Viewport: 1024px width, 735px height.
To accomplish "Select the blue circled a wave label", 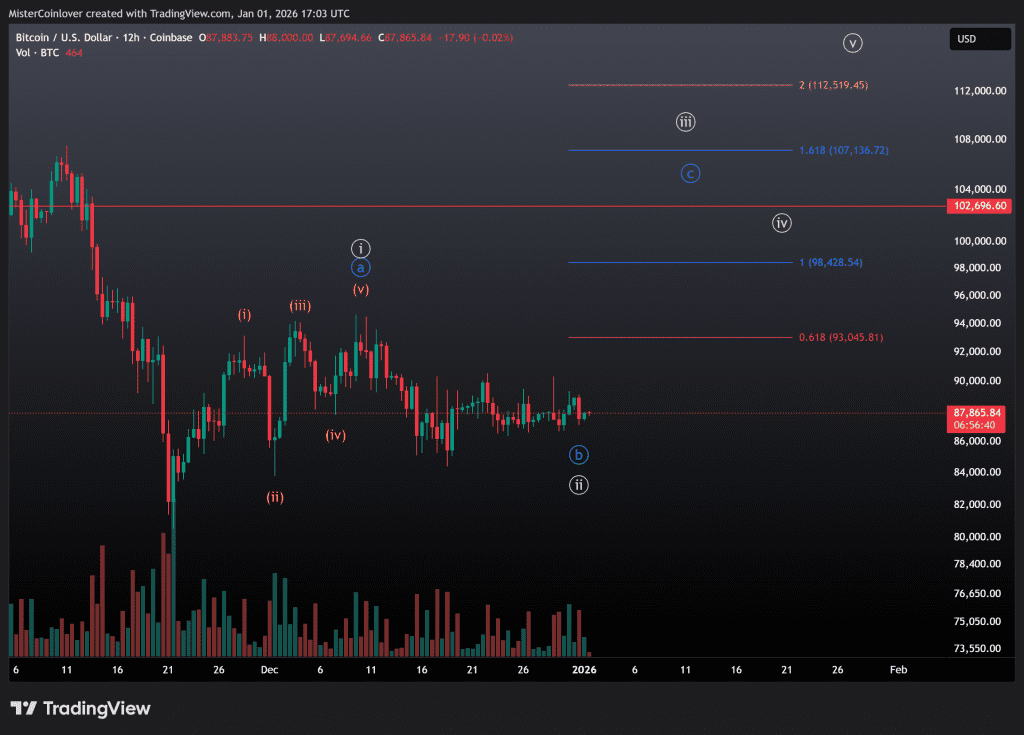I will (361, 268).
